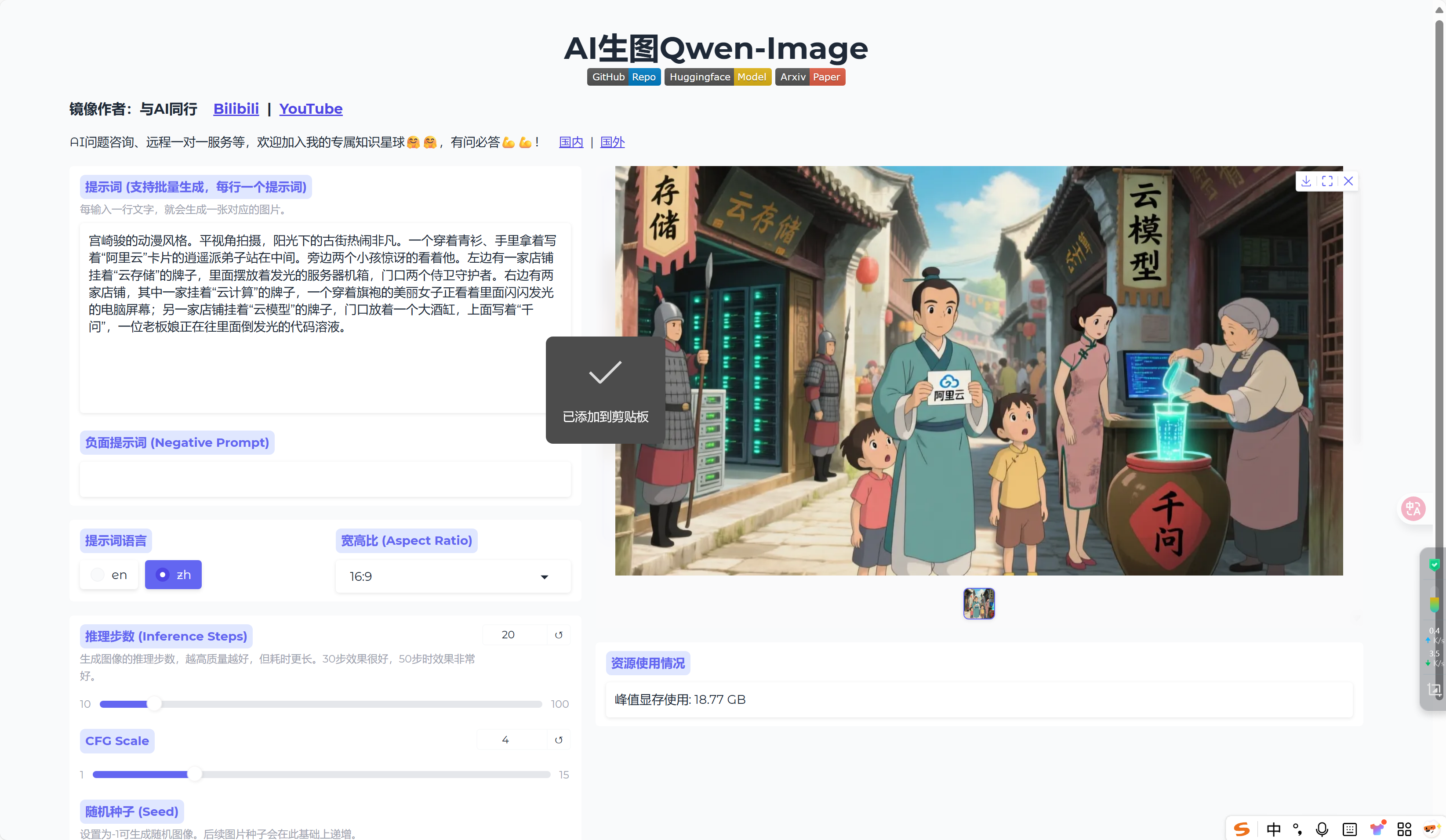Open the input method soft keyboard
Image resolution: width=1446 pixels, height=840 pixels.
click(x=1350, y=829)
